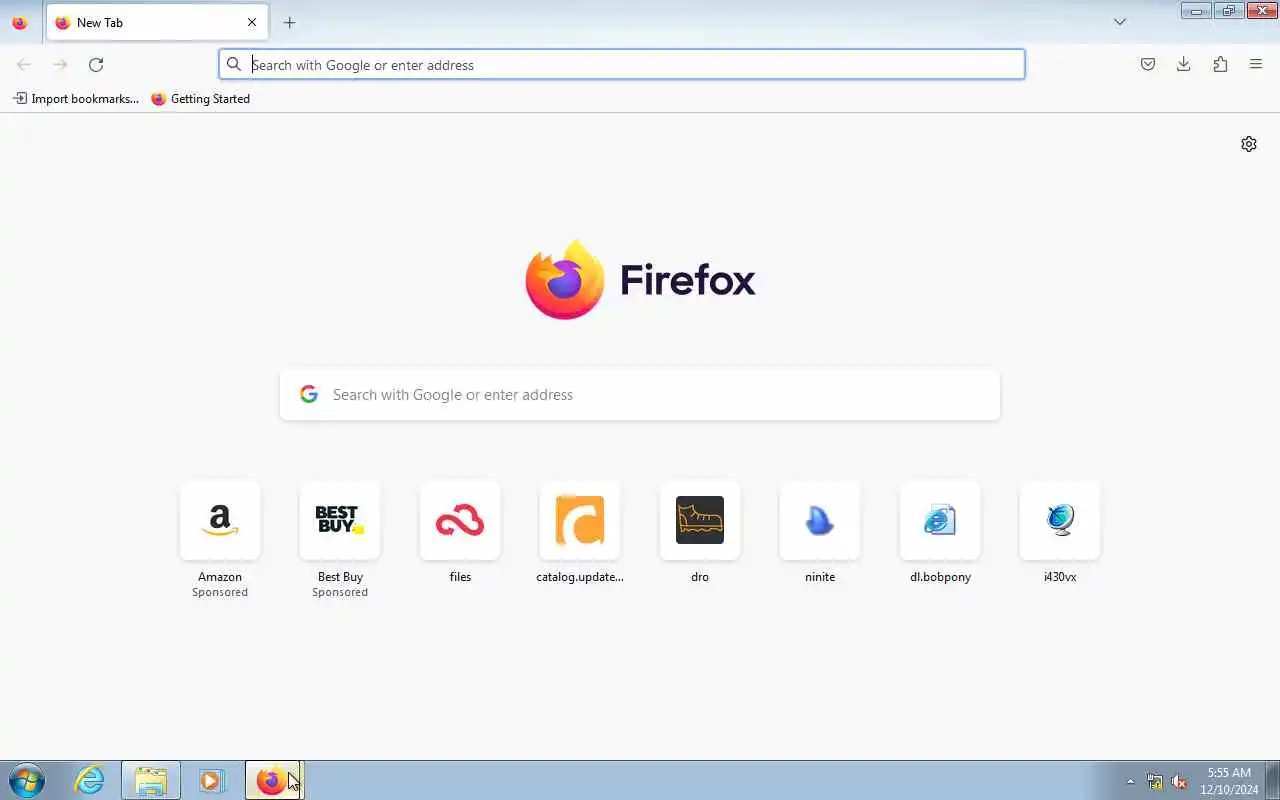Open the Firefox application menu
The height and width of the screenshot is (800, 1280).
(x=1256, y=65)
